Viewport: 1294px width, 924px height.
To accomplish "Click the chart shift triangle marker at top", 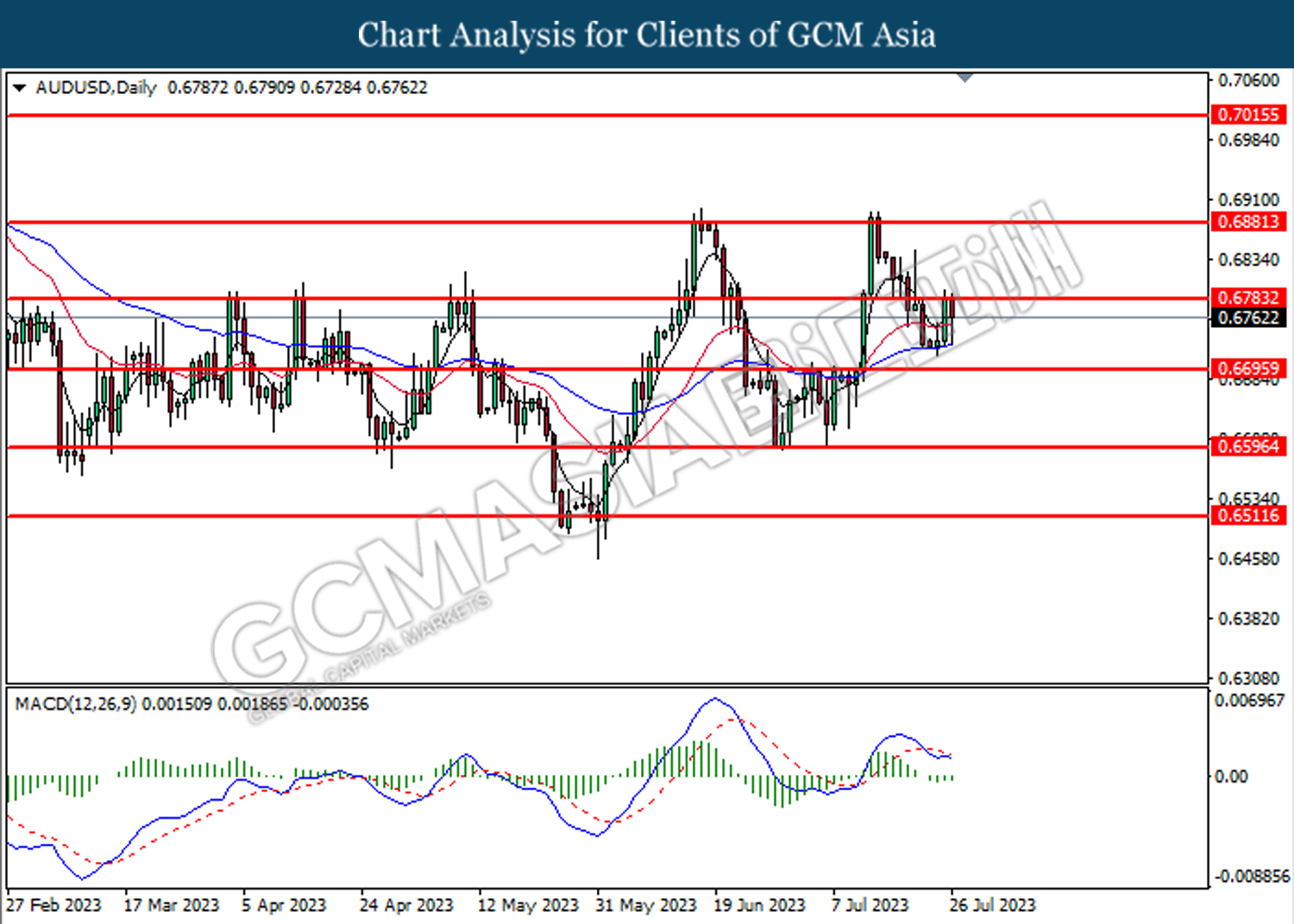I will click(x=965, y=78).
